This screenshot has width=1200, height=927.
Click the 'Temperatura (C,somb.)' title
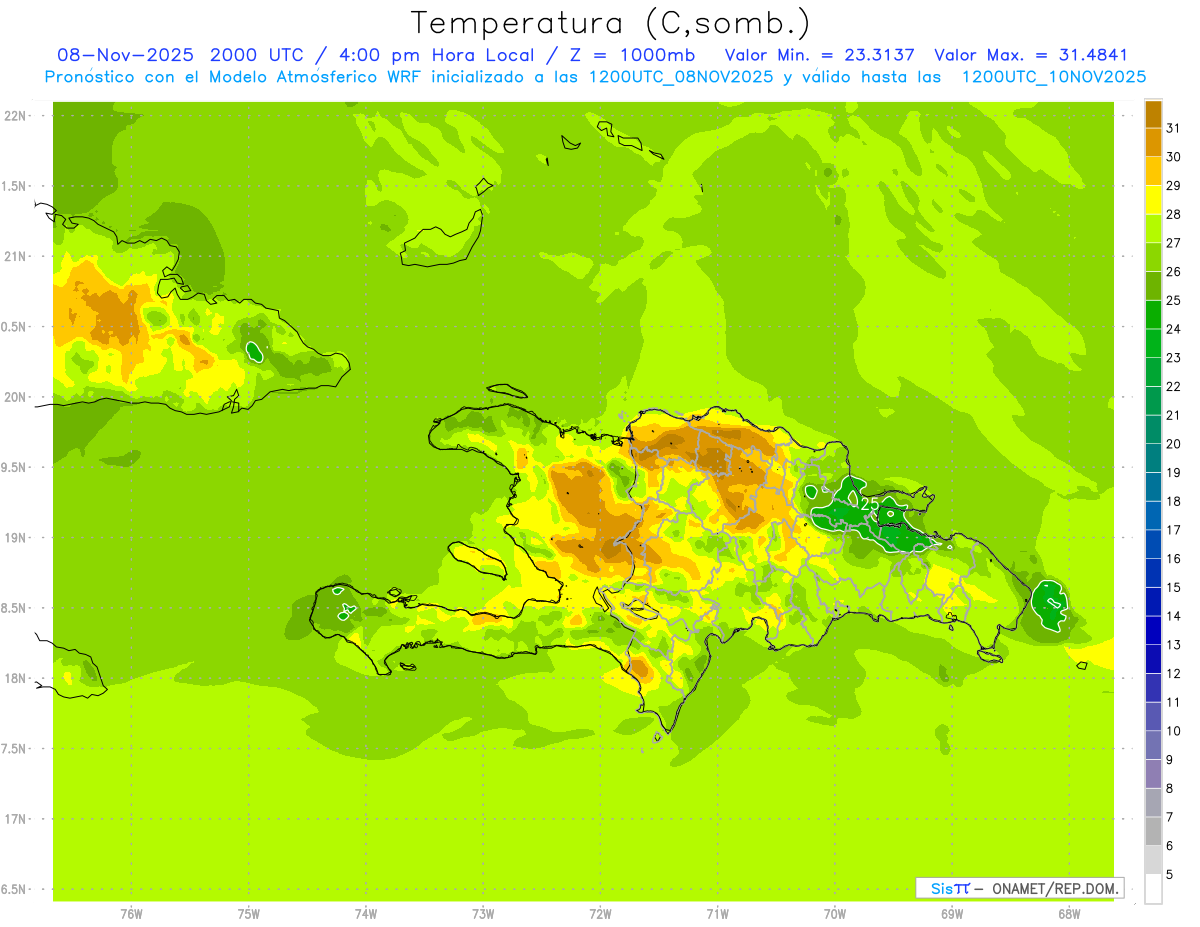click(609, 23)
